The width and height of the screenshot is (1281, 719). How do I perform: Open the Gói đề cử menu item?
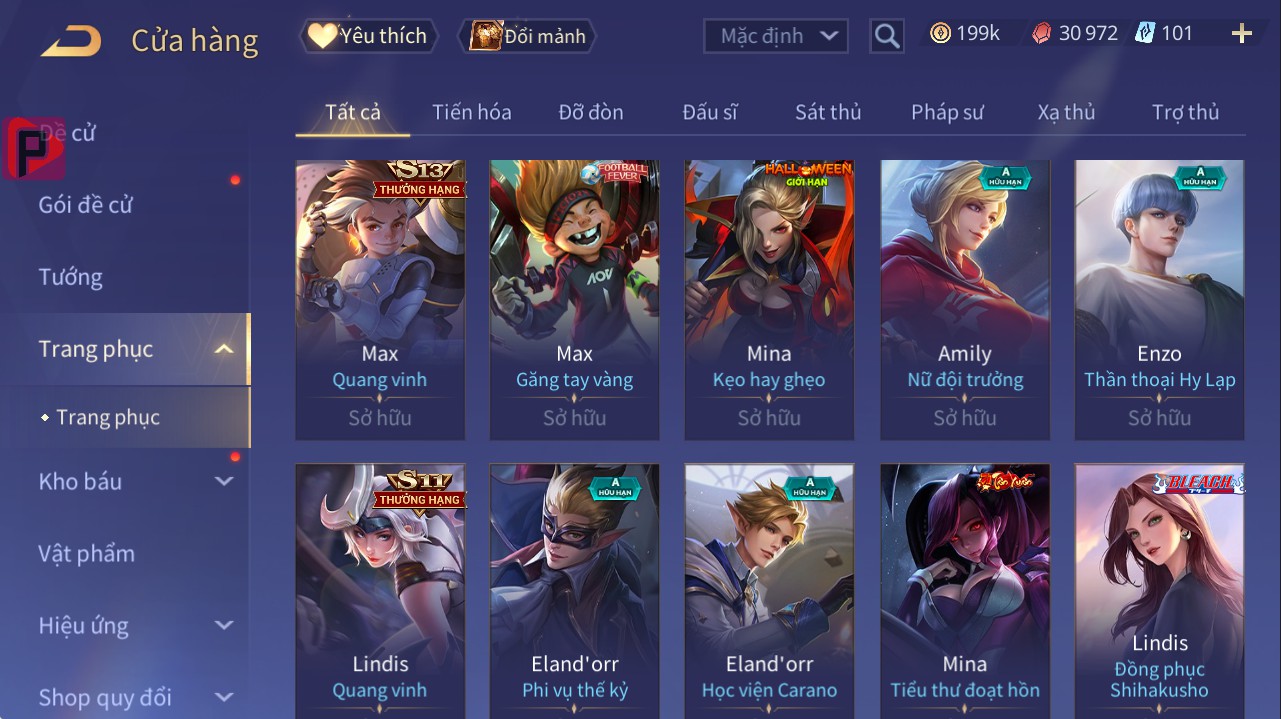(x=86, y=205)
